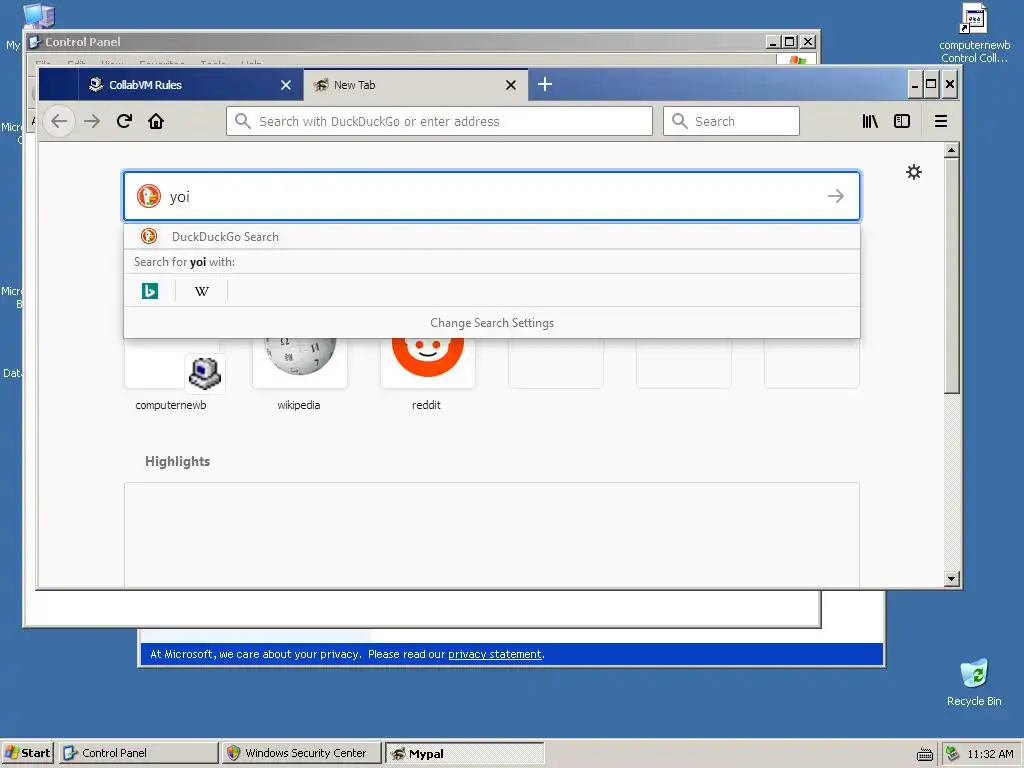The height and width of the screenshot is (768, 1024).
Task: Open new tab customization gear
Action: point(914,172)
